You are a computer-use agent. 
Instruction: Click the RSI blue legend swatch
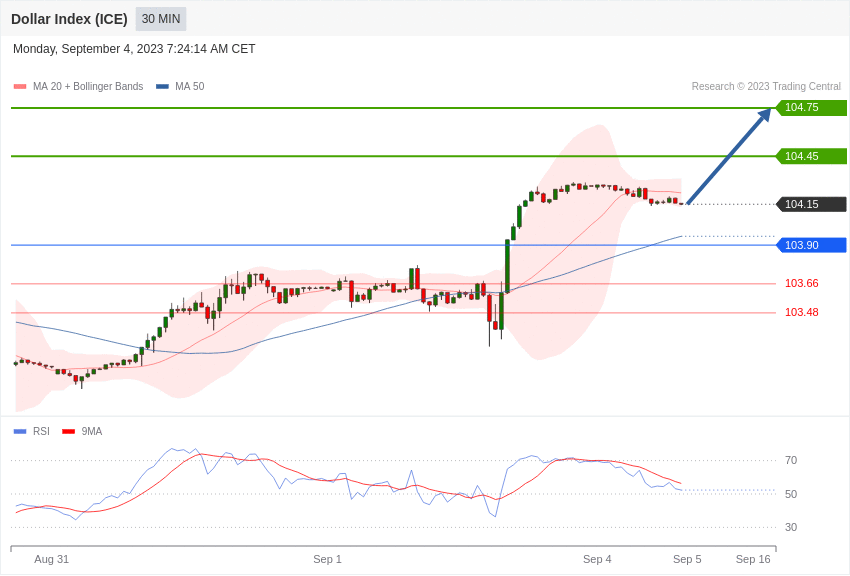(20, 432)
